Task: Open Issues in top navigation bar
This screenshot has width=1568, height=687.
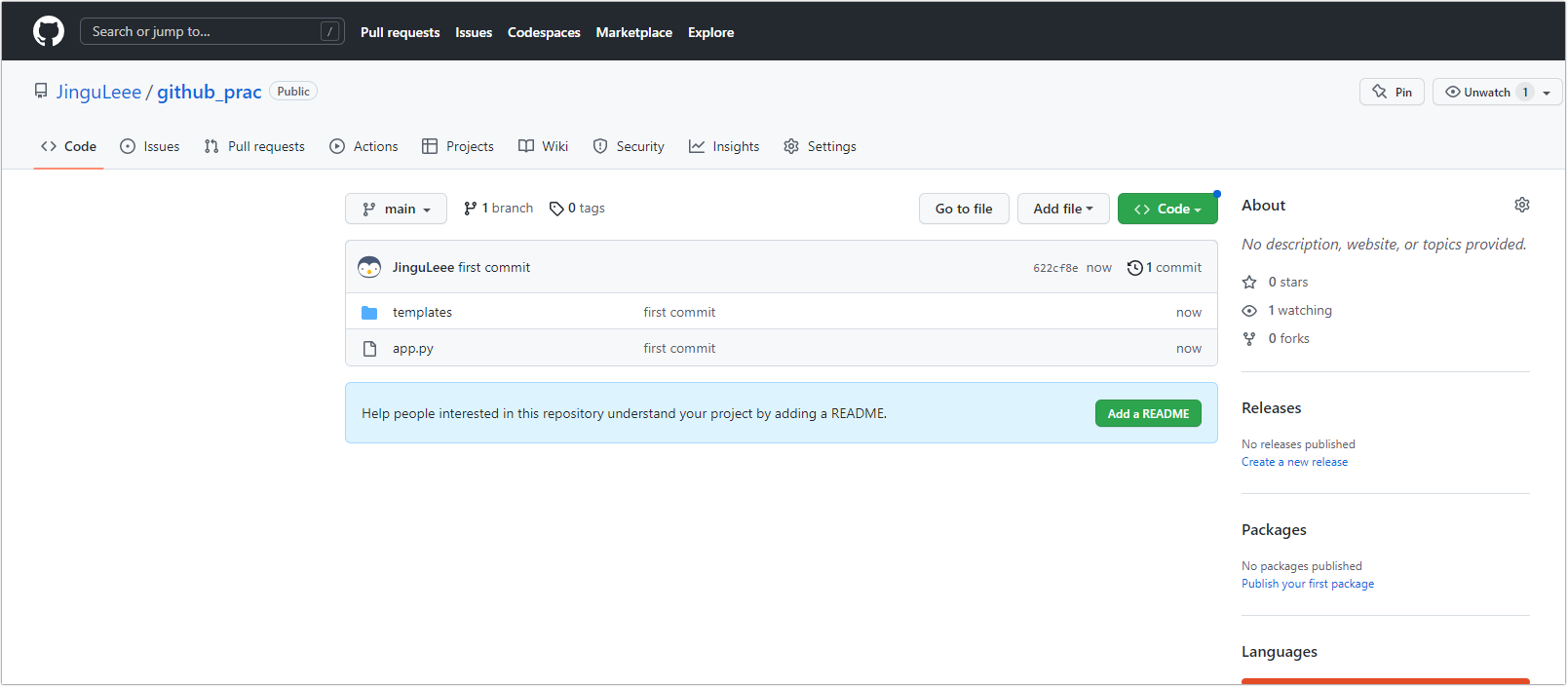Action: tap(474, 32)
